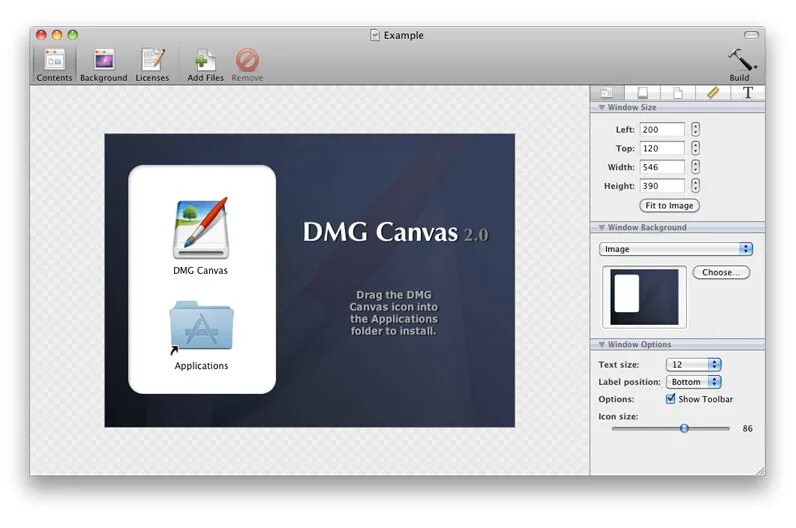The height and width of the screenshot is (528, 796).
Task: Select the text T inspector tab
Action: (748, 93)
